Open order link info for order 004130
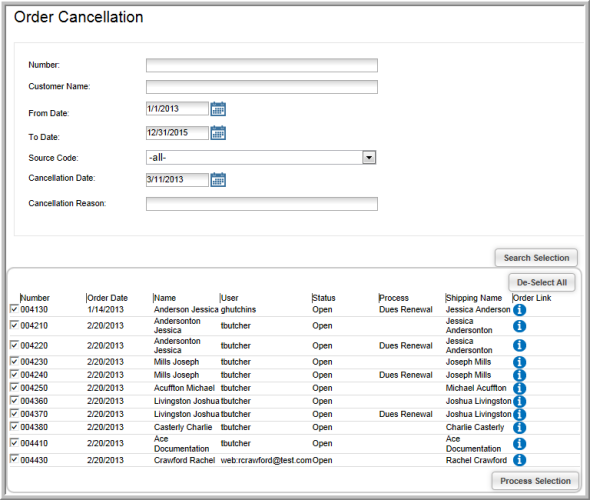 pos(519,310)
